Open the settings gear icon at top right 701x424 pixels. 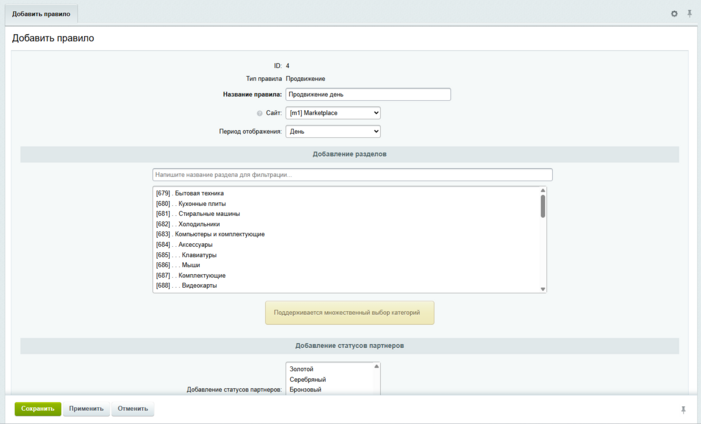[674, 14]
